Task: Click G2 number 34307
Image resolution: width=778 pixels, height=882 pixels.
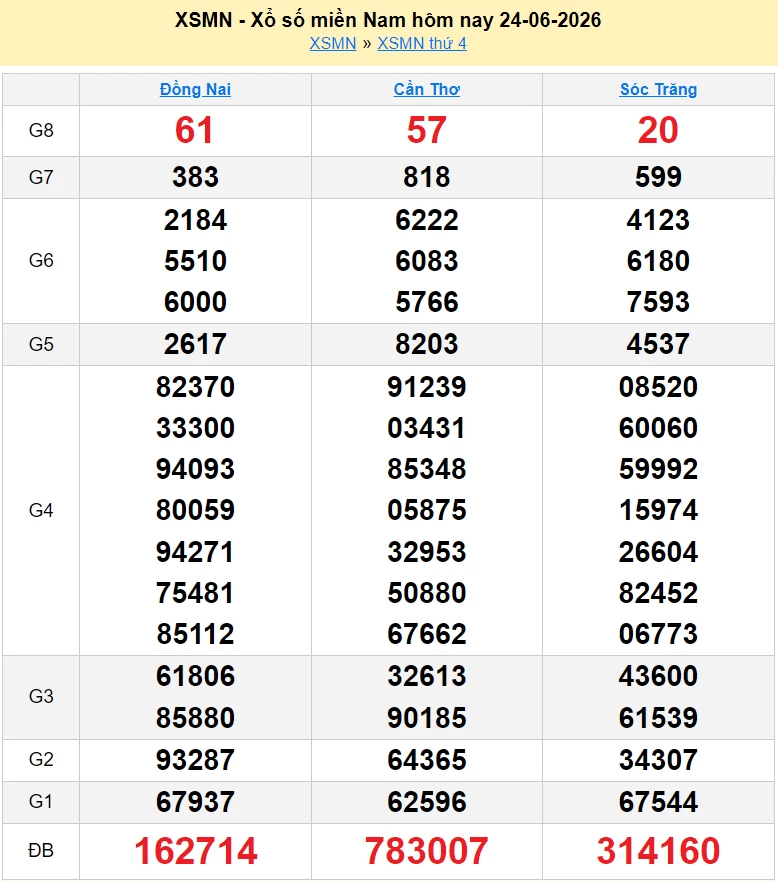Action: point(658,760)
